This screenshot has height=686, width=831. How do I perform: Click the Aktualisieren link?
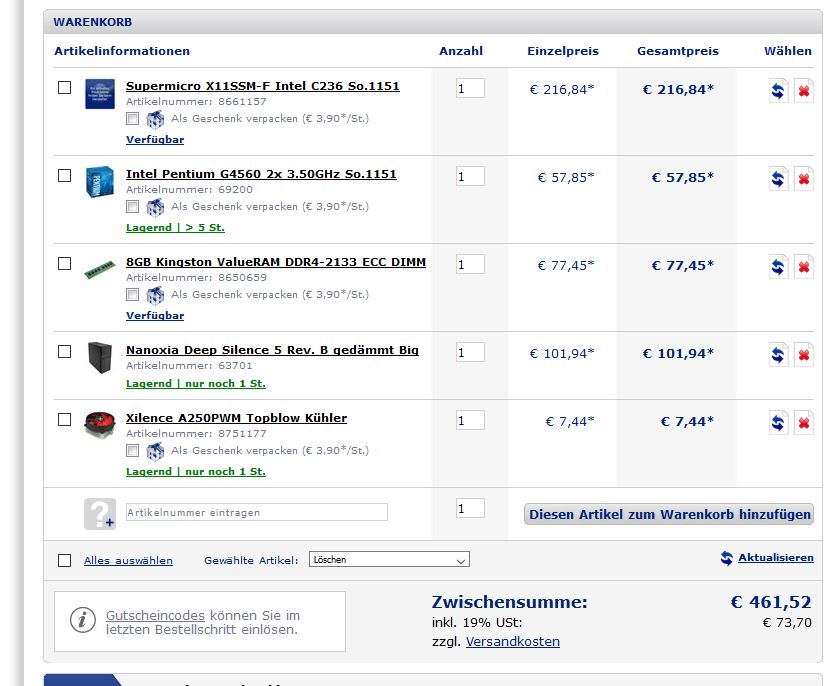pyautogui.click(x=776, y=558)
